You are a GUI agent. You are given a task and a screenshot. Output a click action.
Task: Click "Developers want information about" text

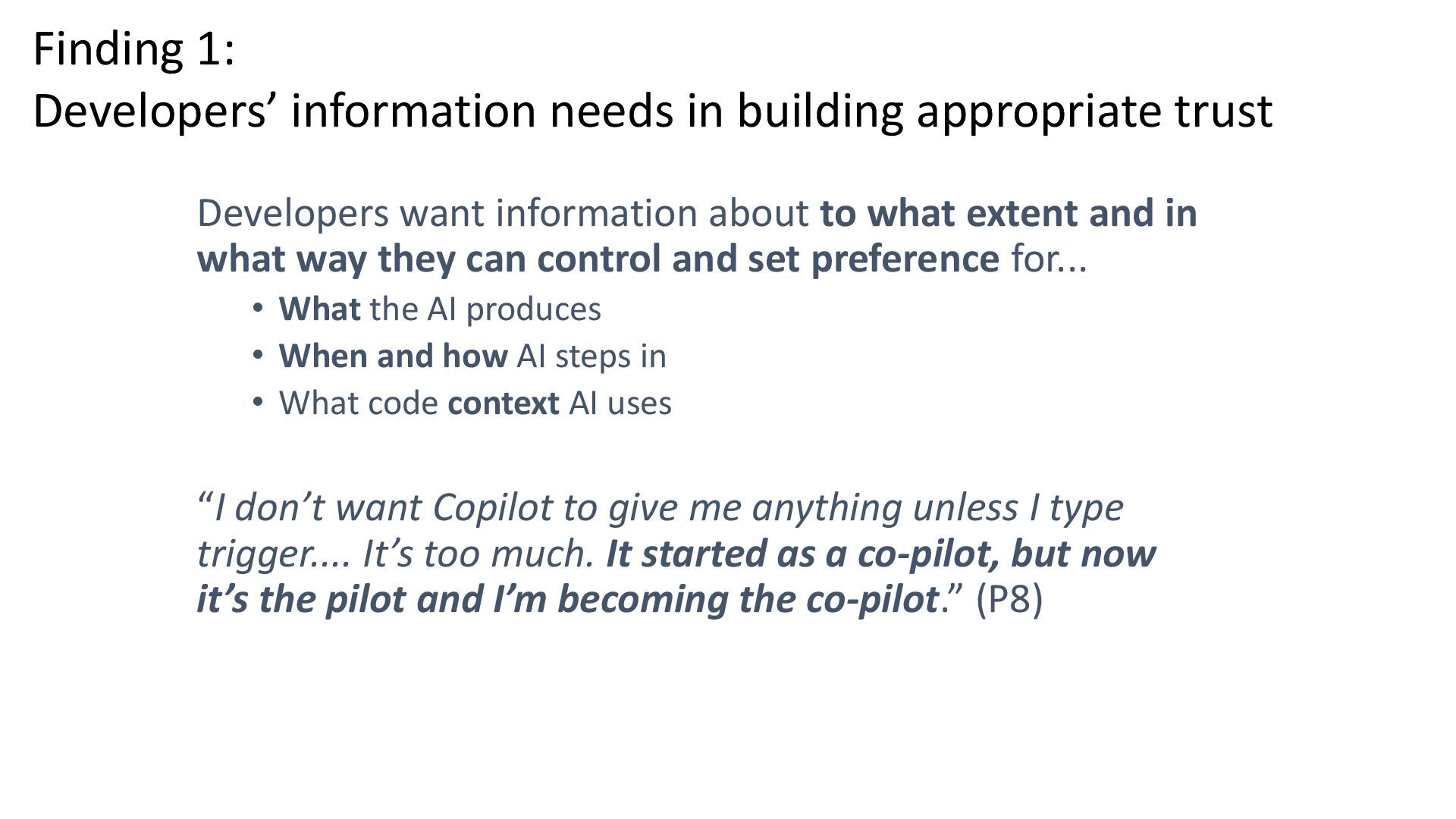[x=502, y=213]
